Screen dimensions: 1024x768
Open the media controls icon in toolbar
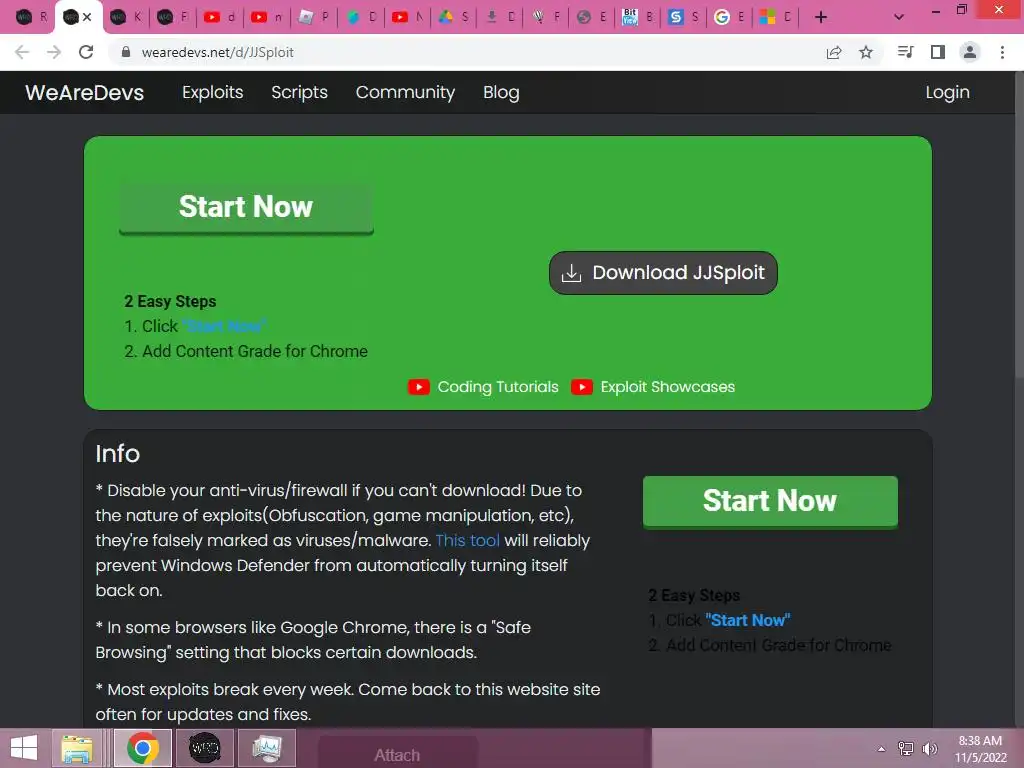pyautogui.click(x=905, y=52)
